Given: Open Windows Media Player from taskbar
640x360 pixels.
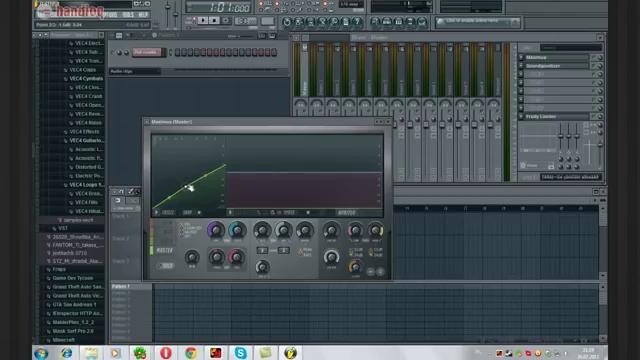Looking at the screenshot, I should (x=116, y=353).
